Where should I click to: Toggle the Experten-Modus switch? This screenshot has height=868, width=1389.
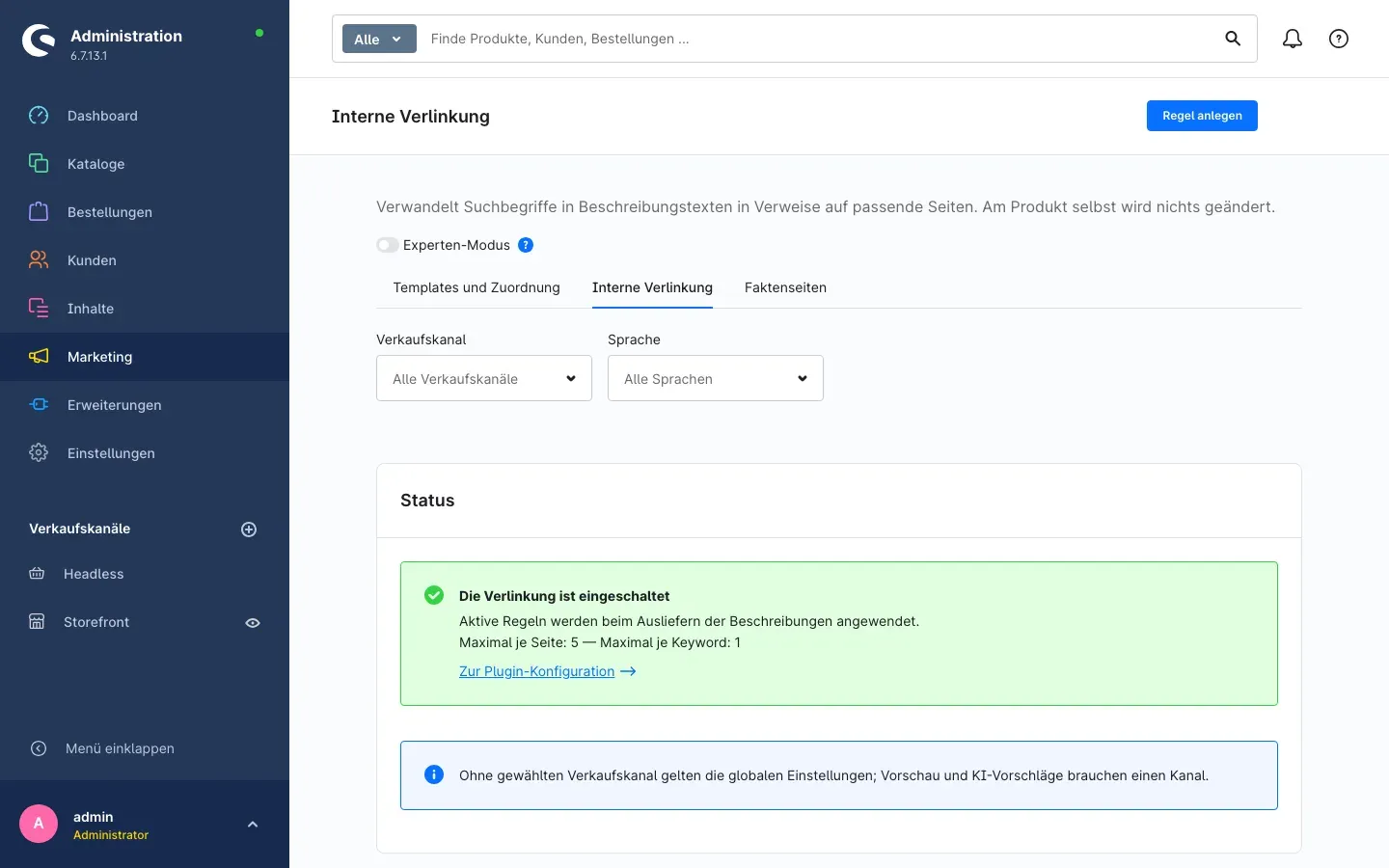click(387, 245)
